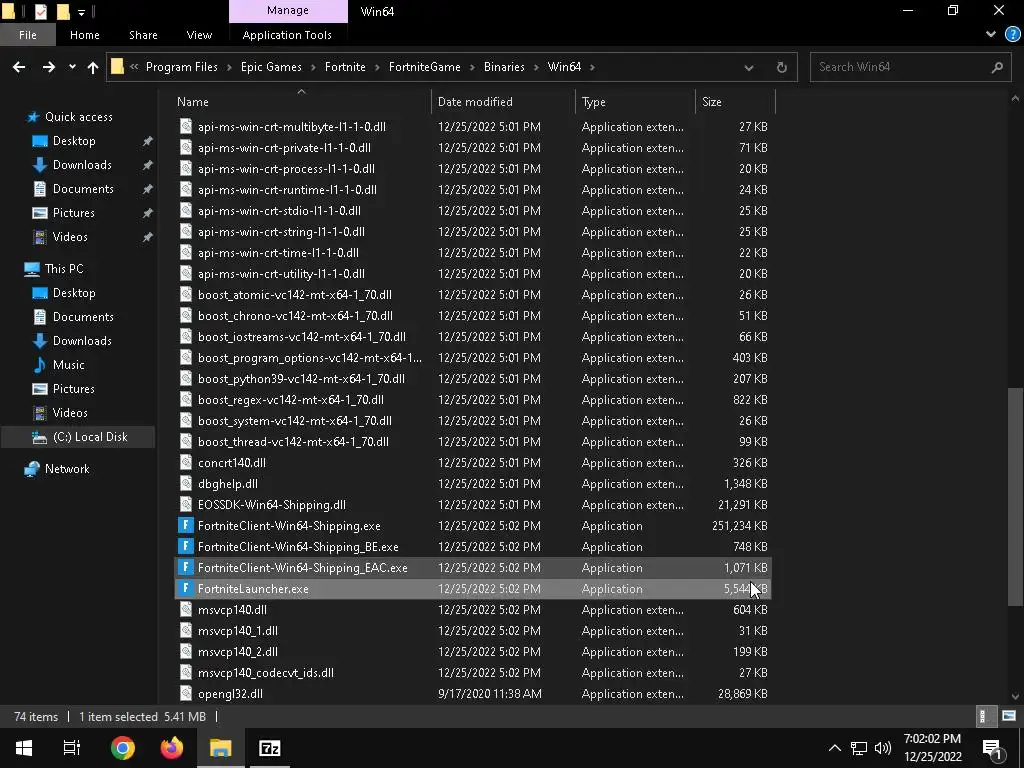Click the Forward navigation arrow
This screenshot has width=1024, height=768.
click(49, 67)
